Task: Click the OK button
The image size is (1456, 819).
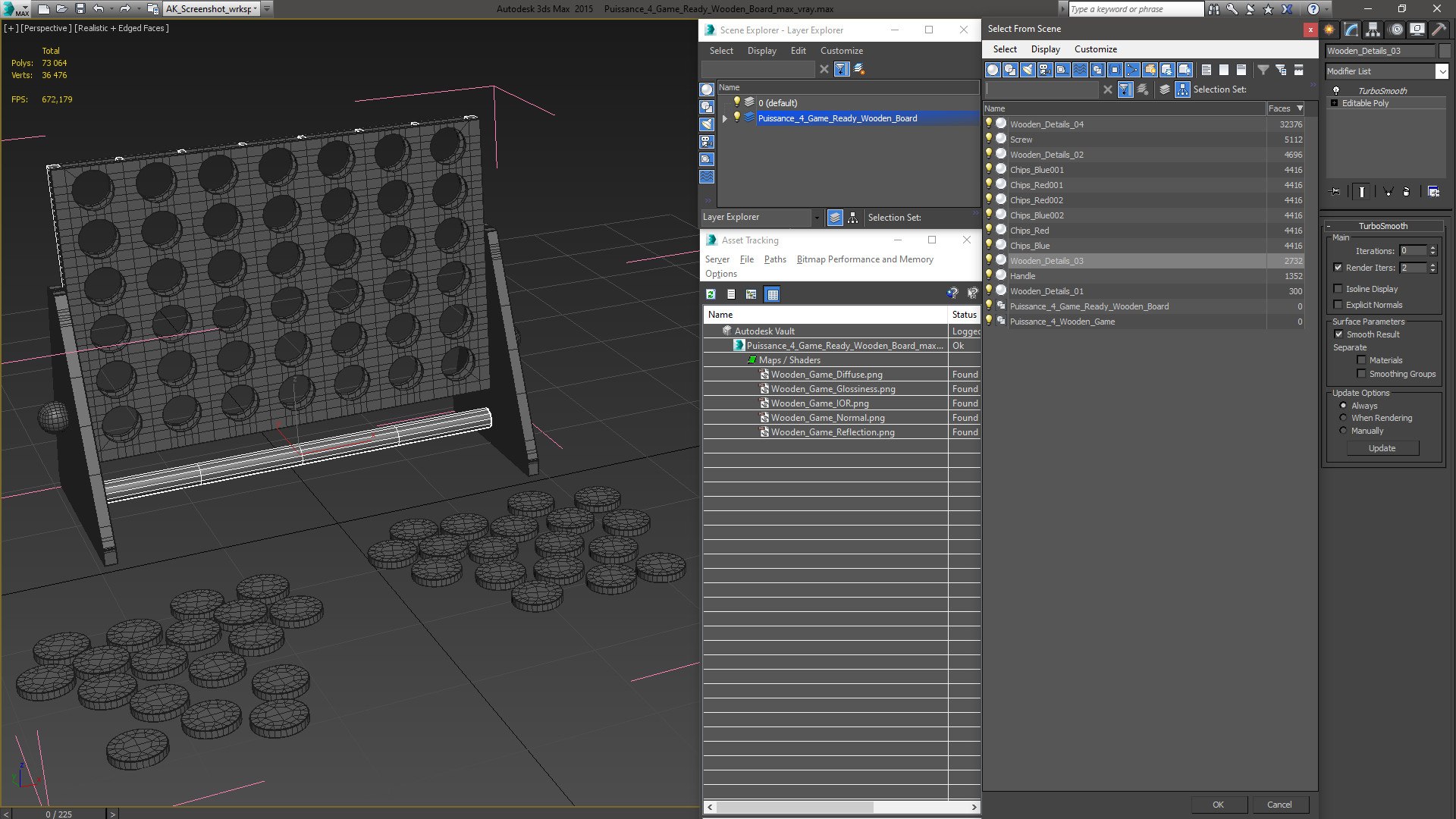Action: click(x=1218, y=805)
